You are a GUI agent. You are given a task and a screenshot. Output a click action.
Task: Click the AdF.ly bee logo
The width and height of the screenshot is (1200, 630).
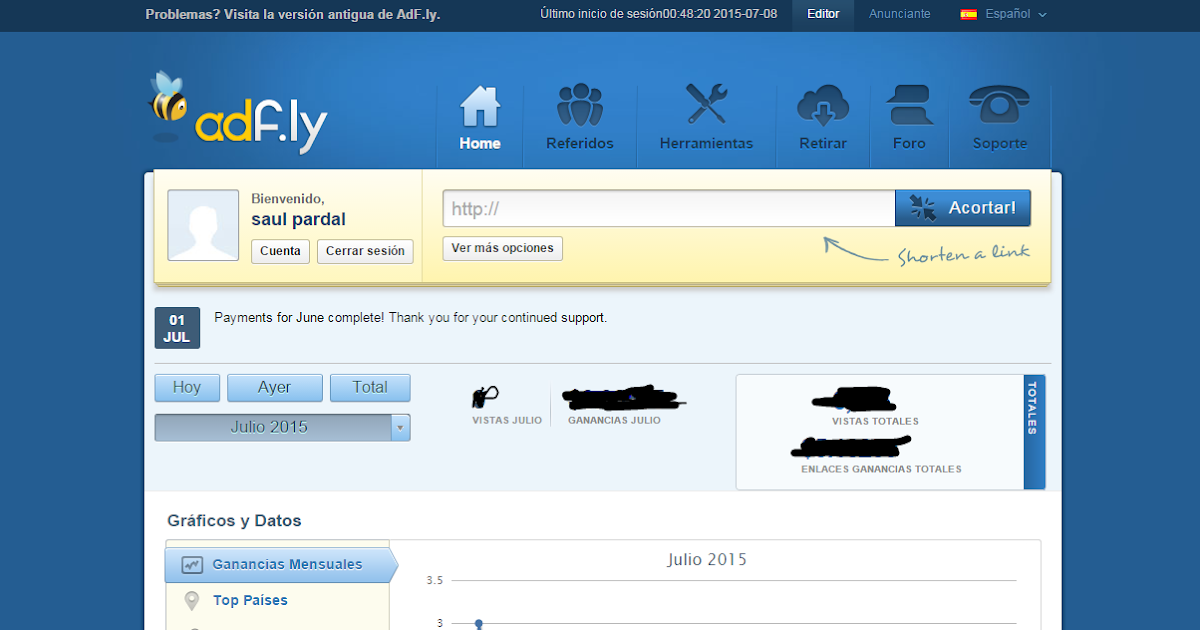click(238, 113)
